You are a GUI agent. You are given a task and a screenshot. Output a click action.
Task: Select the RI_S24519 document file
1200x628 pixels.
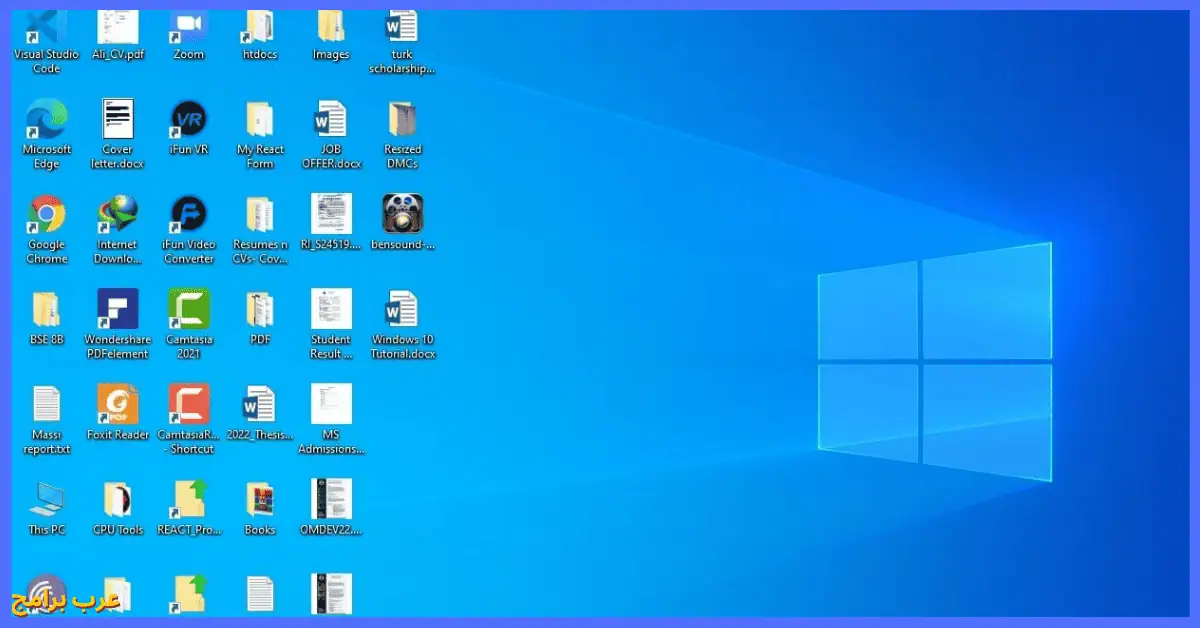[331, 222]
